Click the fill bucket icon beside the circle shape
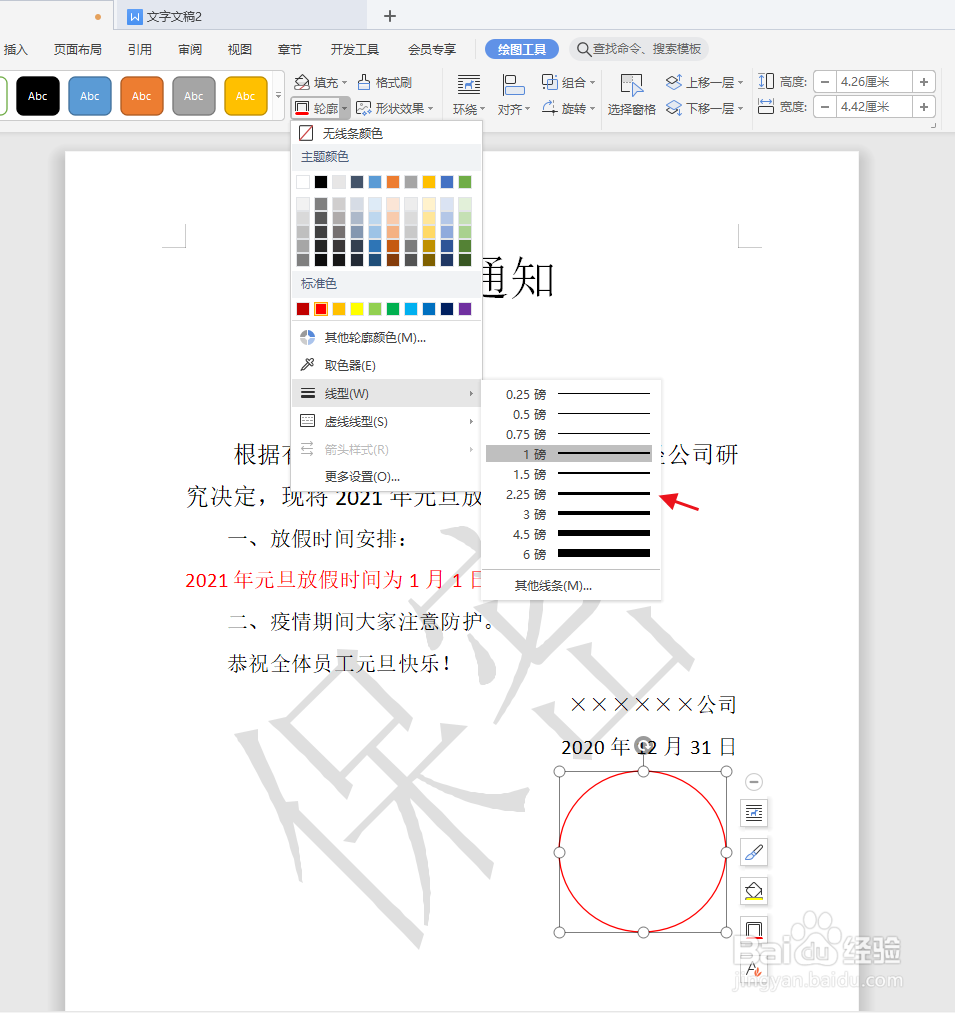The width and height of the screenshot is (955, 1013). pyautogui.click(x=753, y=891)
